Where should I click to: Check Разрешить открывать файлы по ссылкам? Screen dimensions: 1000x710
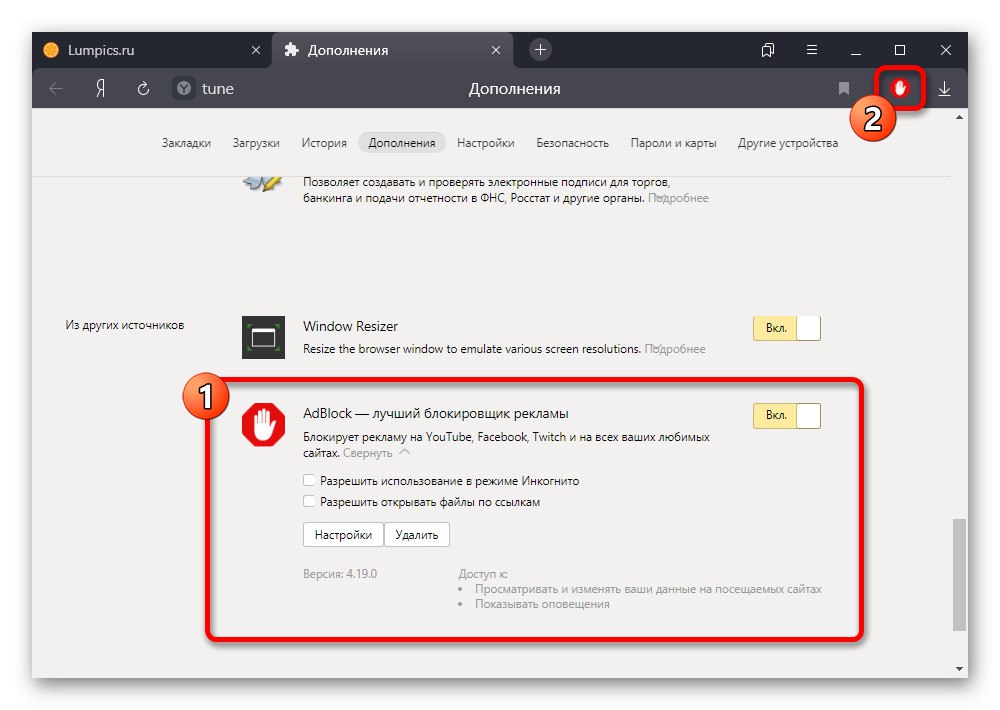[309, 501]
